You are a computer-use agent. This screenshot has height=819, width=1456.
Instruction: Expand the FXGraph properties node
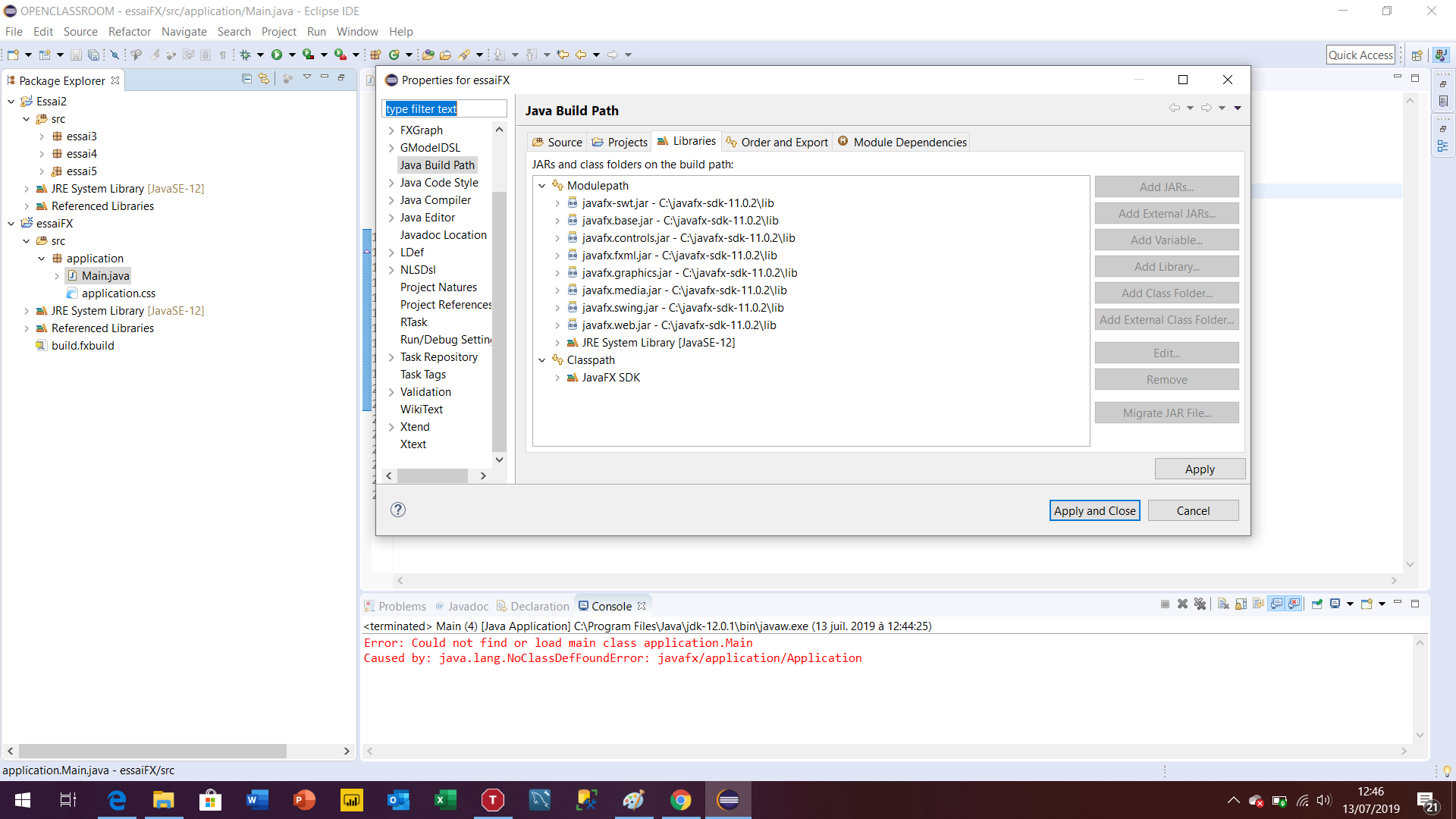(x=391, y=130)
